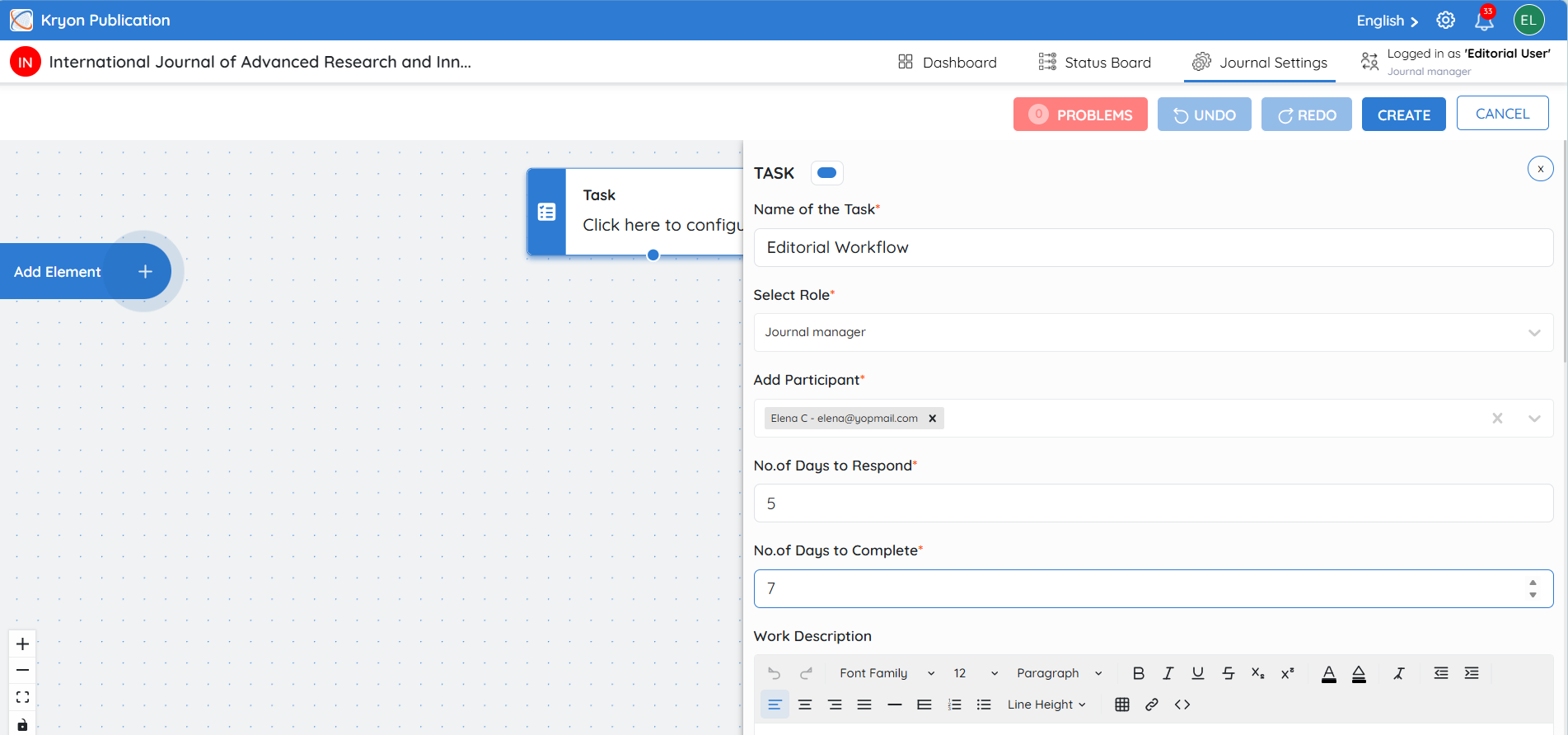Open the Paragraph style dropdown

[x=1059, y=673]
